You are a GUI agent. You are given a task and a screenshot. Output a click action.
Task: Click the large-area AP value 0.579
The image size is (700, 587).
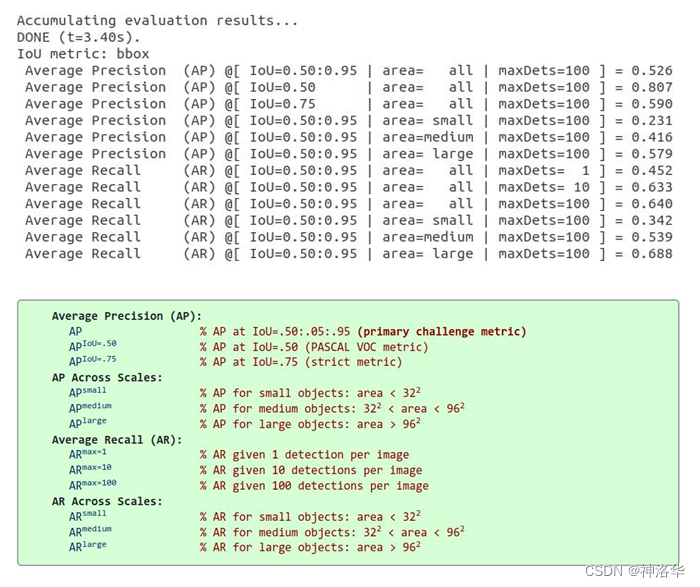pyautogui.click(x=652, y=154)
